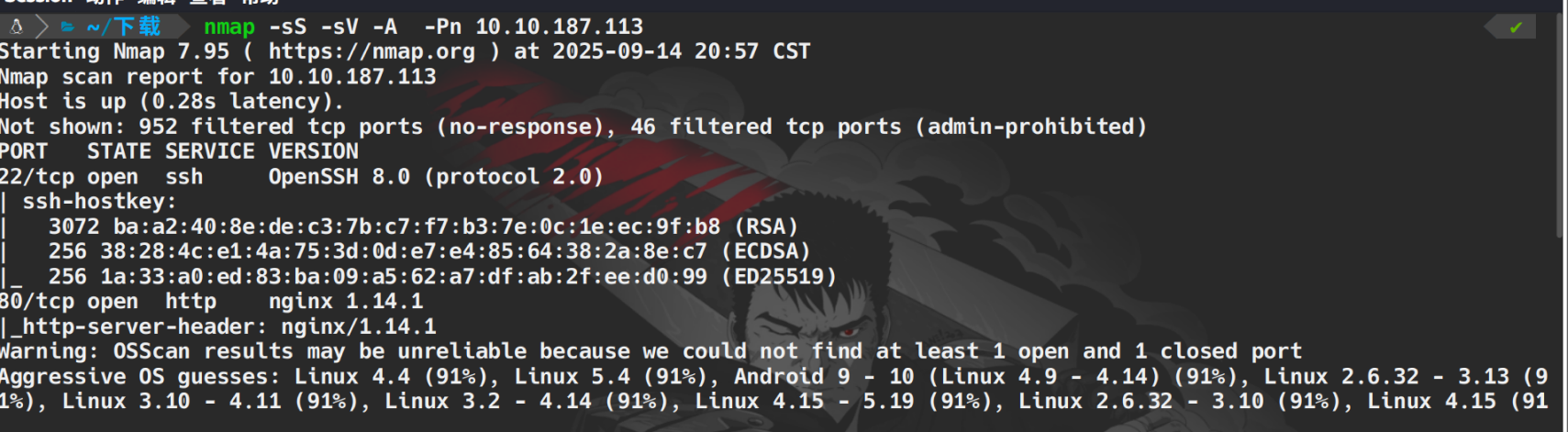Click the green nmap command word
The height and width of the screenshot is (432, 1568).
[x=228, y=27]
